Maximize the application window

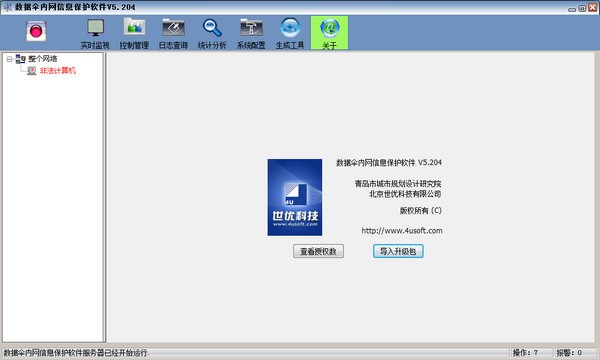(x=582, y=8)
